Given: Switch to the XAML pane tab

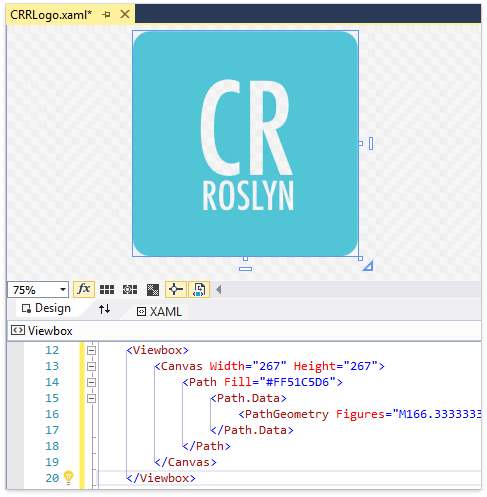Looking at the screenshot, I should (159, 312).
